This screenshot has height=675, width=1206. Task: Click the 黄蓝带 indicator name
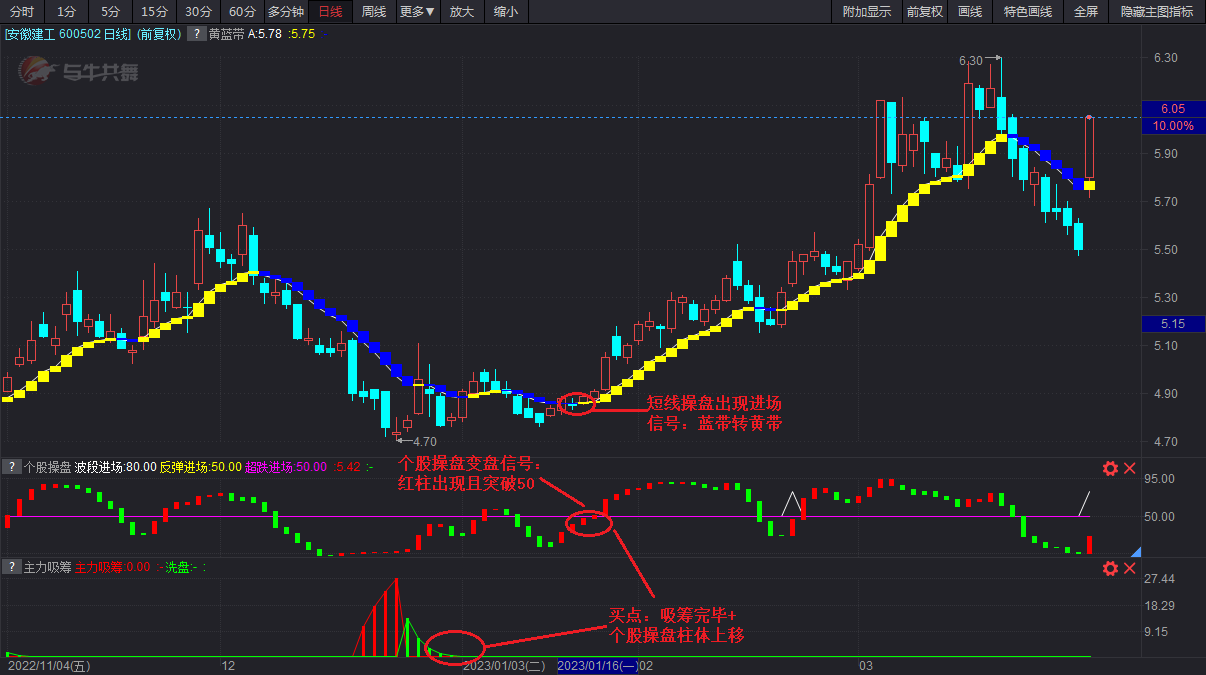pos(227,34)
